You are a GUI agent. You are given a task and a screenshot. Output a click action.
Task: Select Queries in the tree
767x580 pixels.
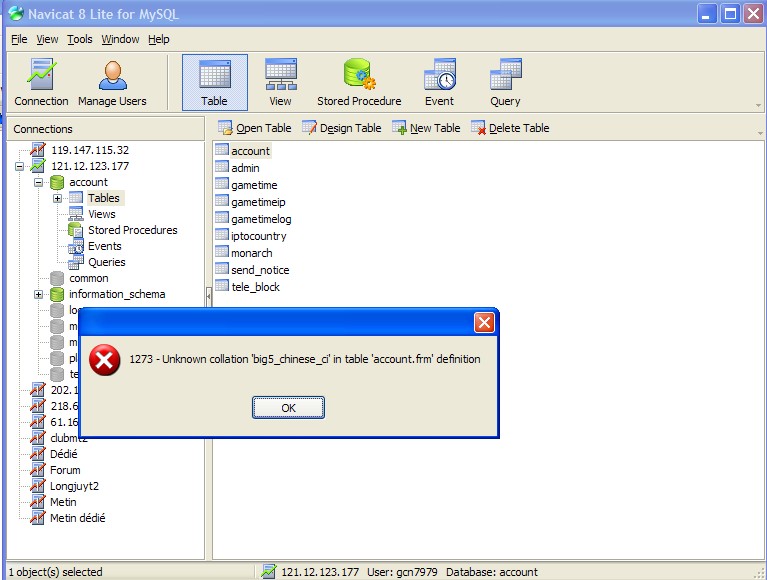(107, 262)
